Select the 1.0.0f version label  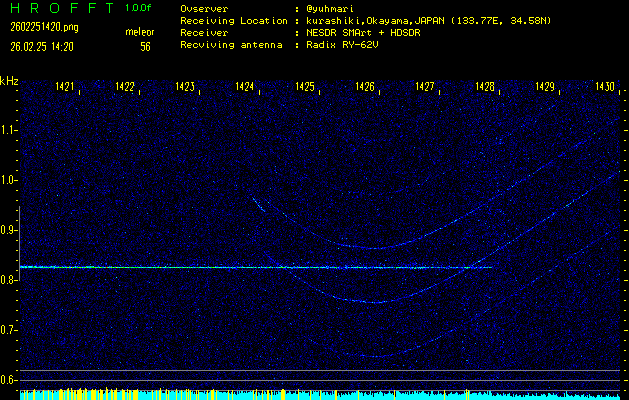[x=139, y=8]
